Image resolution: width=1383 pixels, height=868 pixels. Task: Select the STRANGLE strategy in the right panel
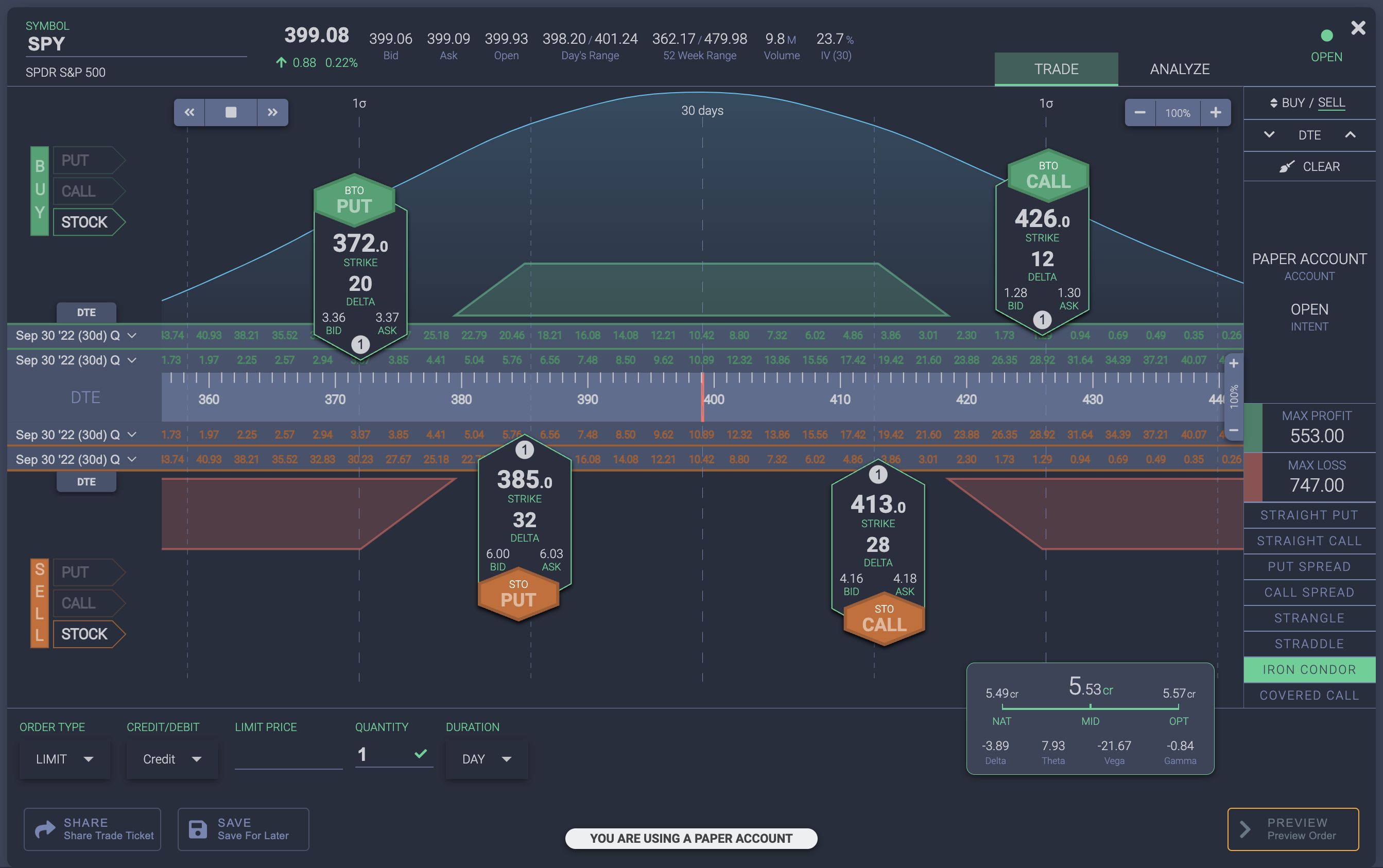(1308, 618)
